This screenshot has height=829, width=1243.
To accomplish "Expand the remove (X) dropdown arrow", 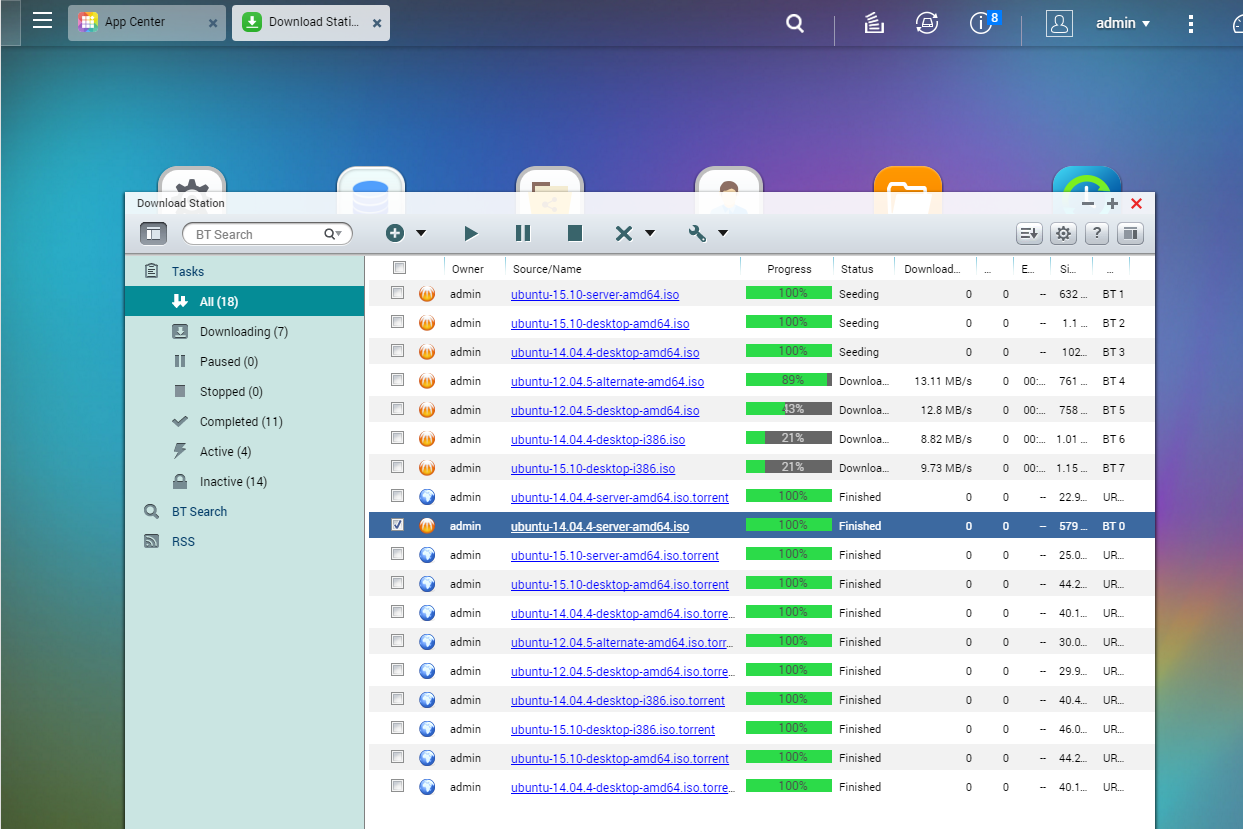I will pos(650,233).
